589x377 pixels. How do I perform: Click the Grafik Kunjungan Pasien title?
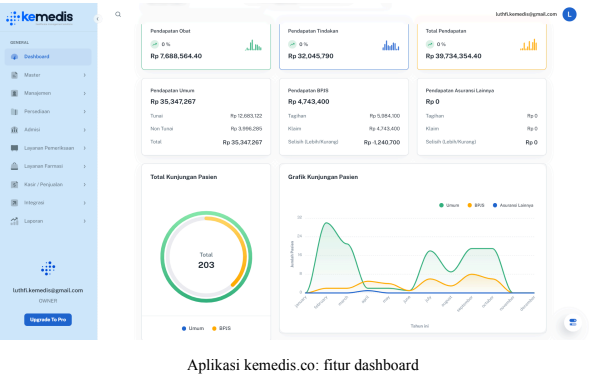(323, 177)
